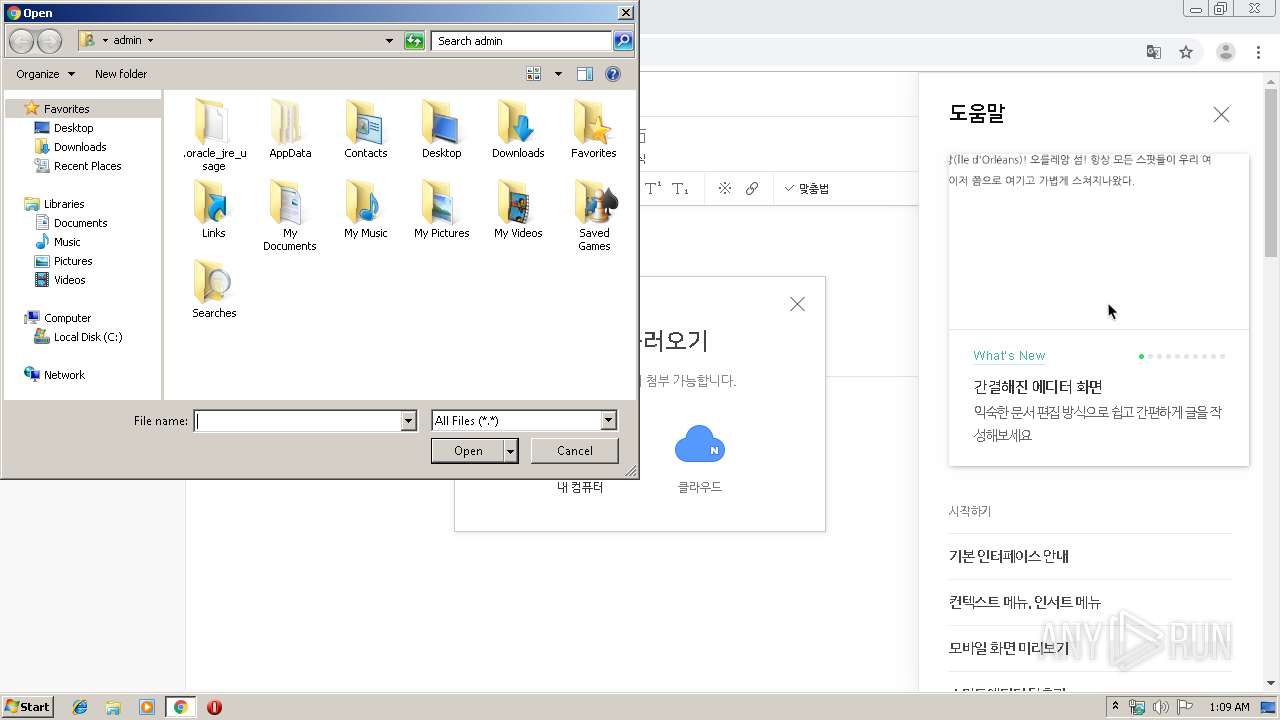
Task: Select the My Documents folder
Action: tap(290, 215)
